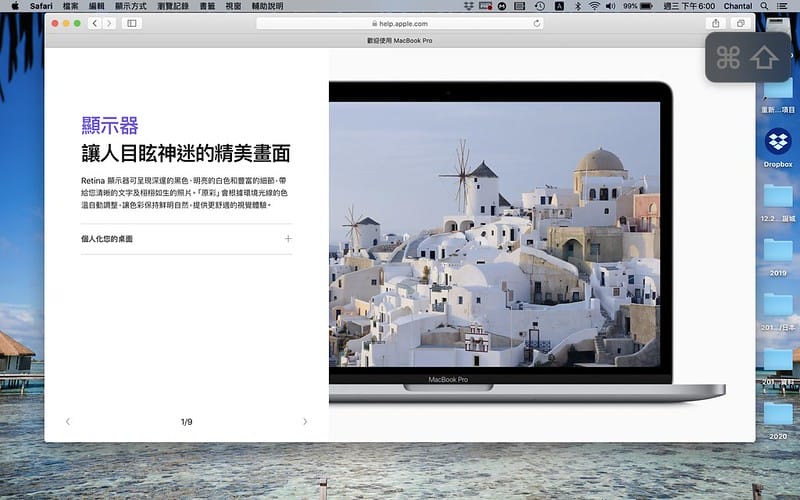Screen dimensions: 800x500
Task: Open the 輔助說明 menu
Action: pyautogui.click(x=267, y=6)
